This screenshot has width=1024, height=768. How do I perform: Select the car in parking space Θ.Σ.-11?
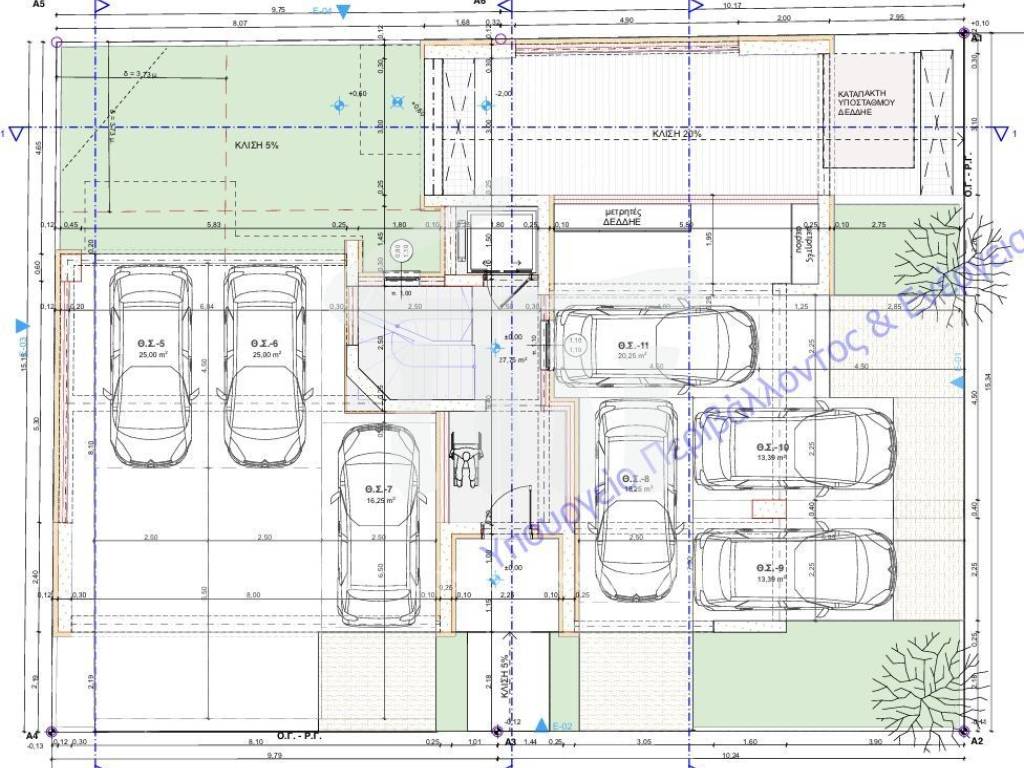(656, 347)
